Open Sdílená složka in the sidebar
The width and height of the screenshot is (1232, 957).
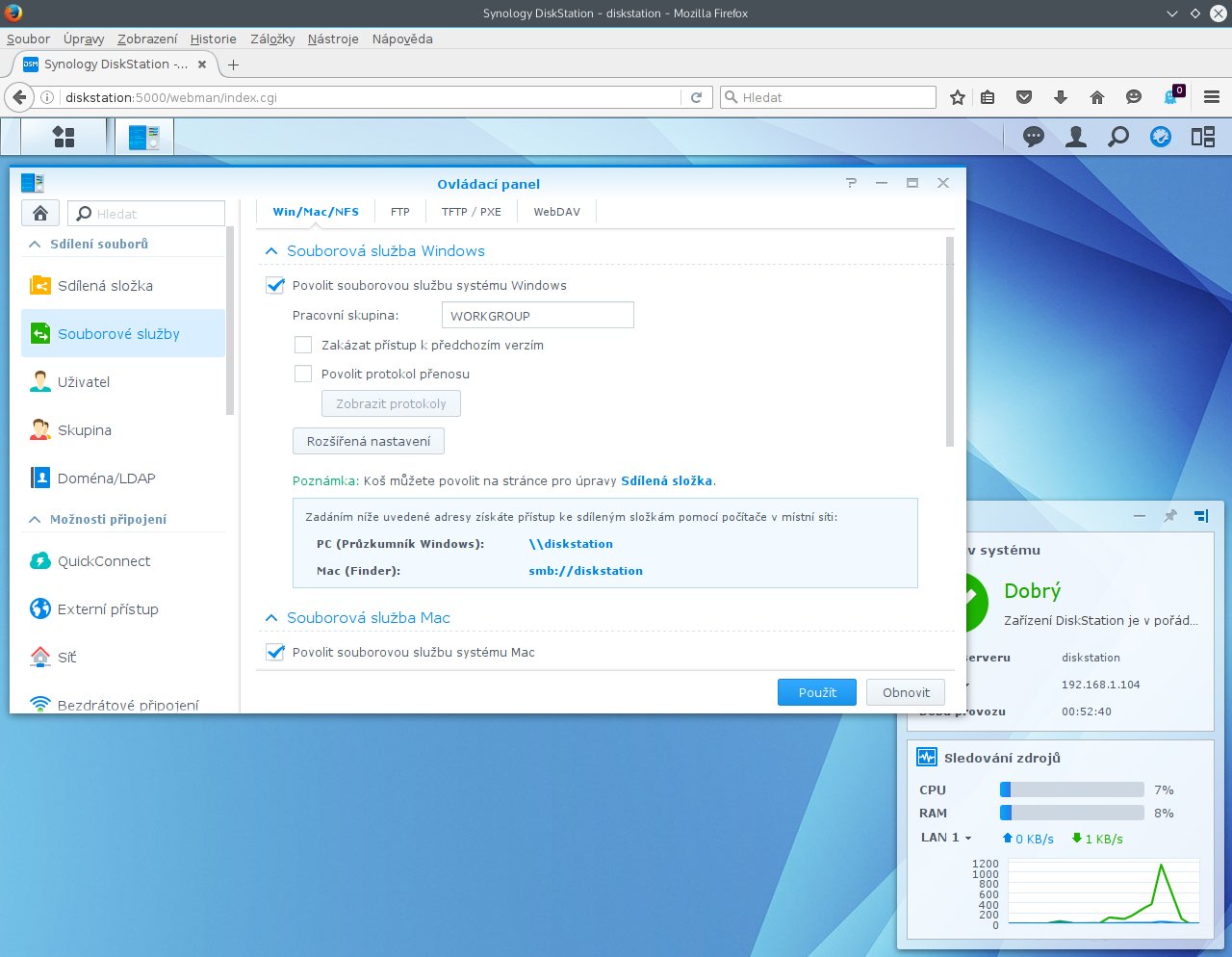[123, 286]
